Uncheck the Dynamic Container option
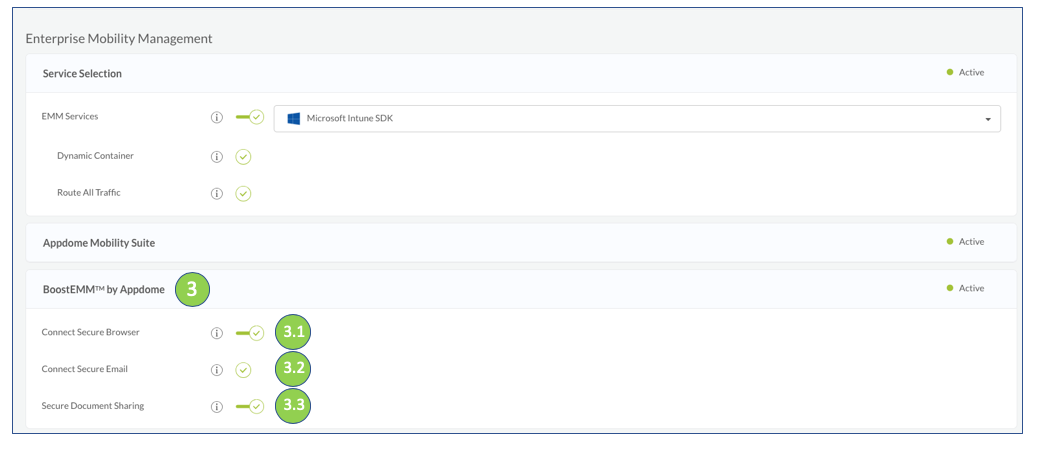1039x450 pixels. [x=243, y=157]
